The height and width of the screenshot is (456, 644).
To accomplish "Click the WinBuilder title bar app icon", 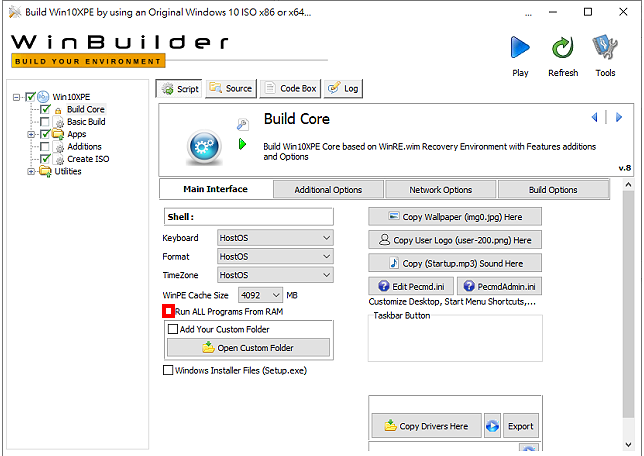I will pyautogui.click(x=15, y=12).
